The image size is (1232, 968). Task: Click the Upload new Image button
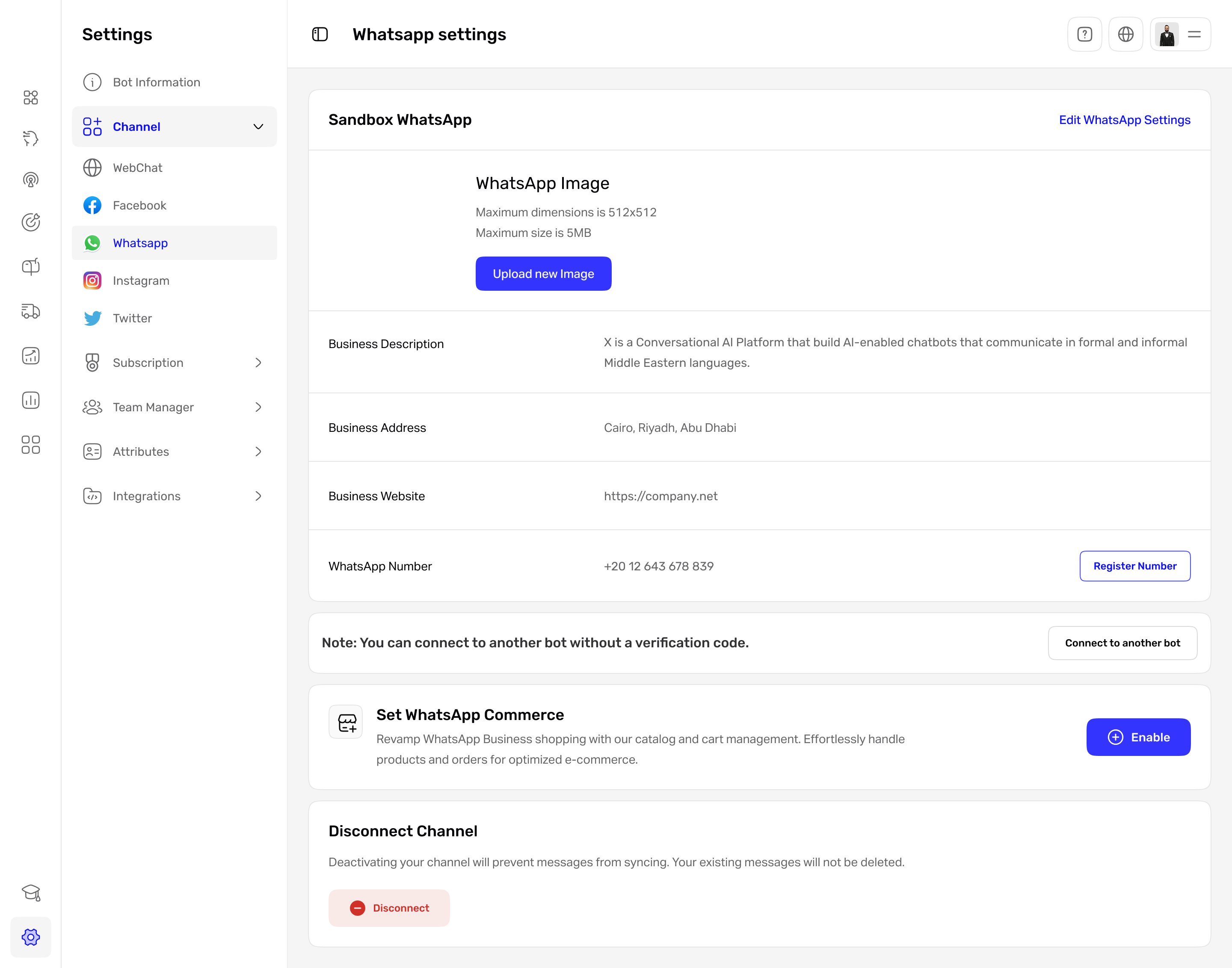(544, 274)
